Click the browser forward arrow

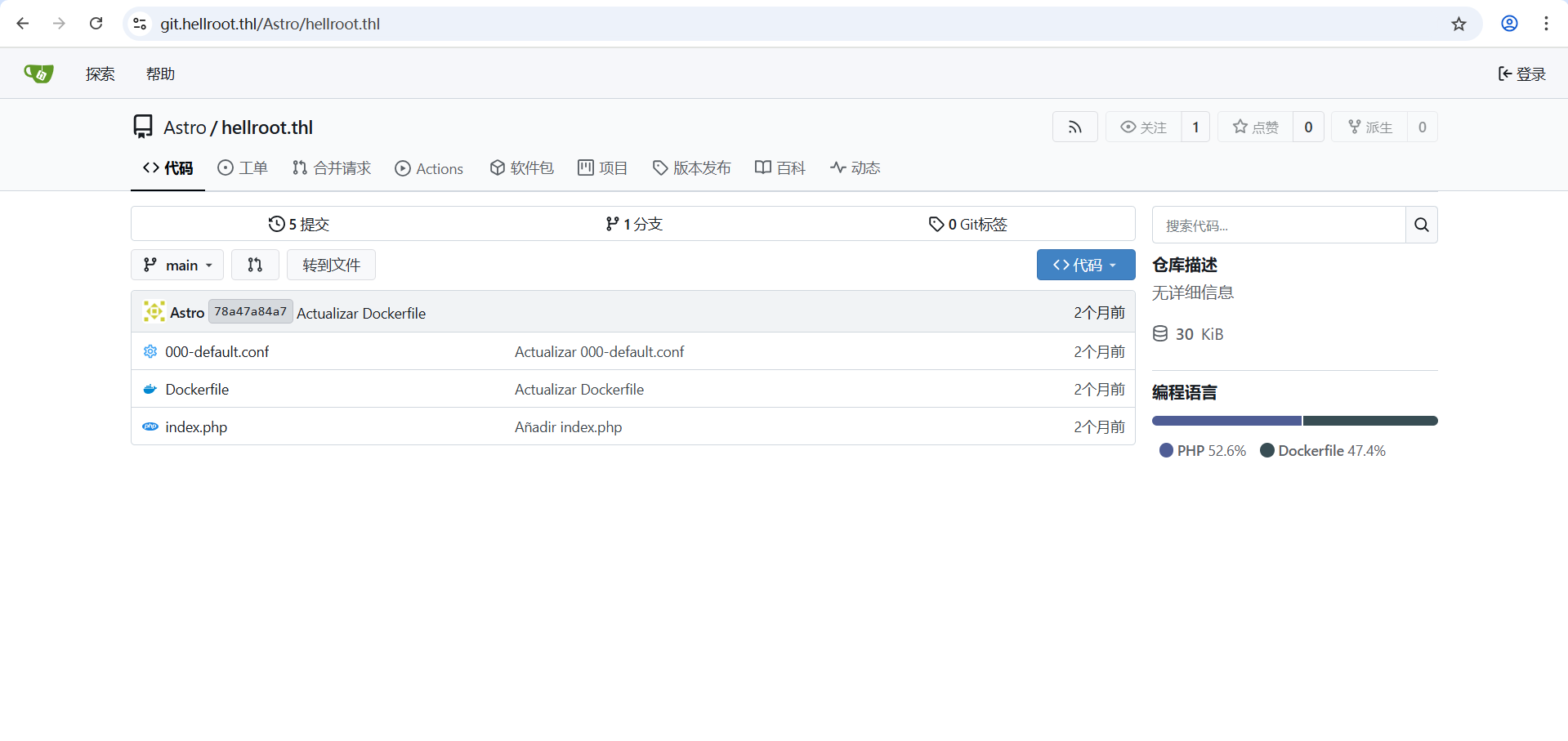(x=59, y=24)
